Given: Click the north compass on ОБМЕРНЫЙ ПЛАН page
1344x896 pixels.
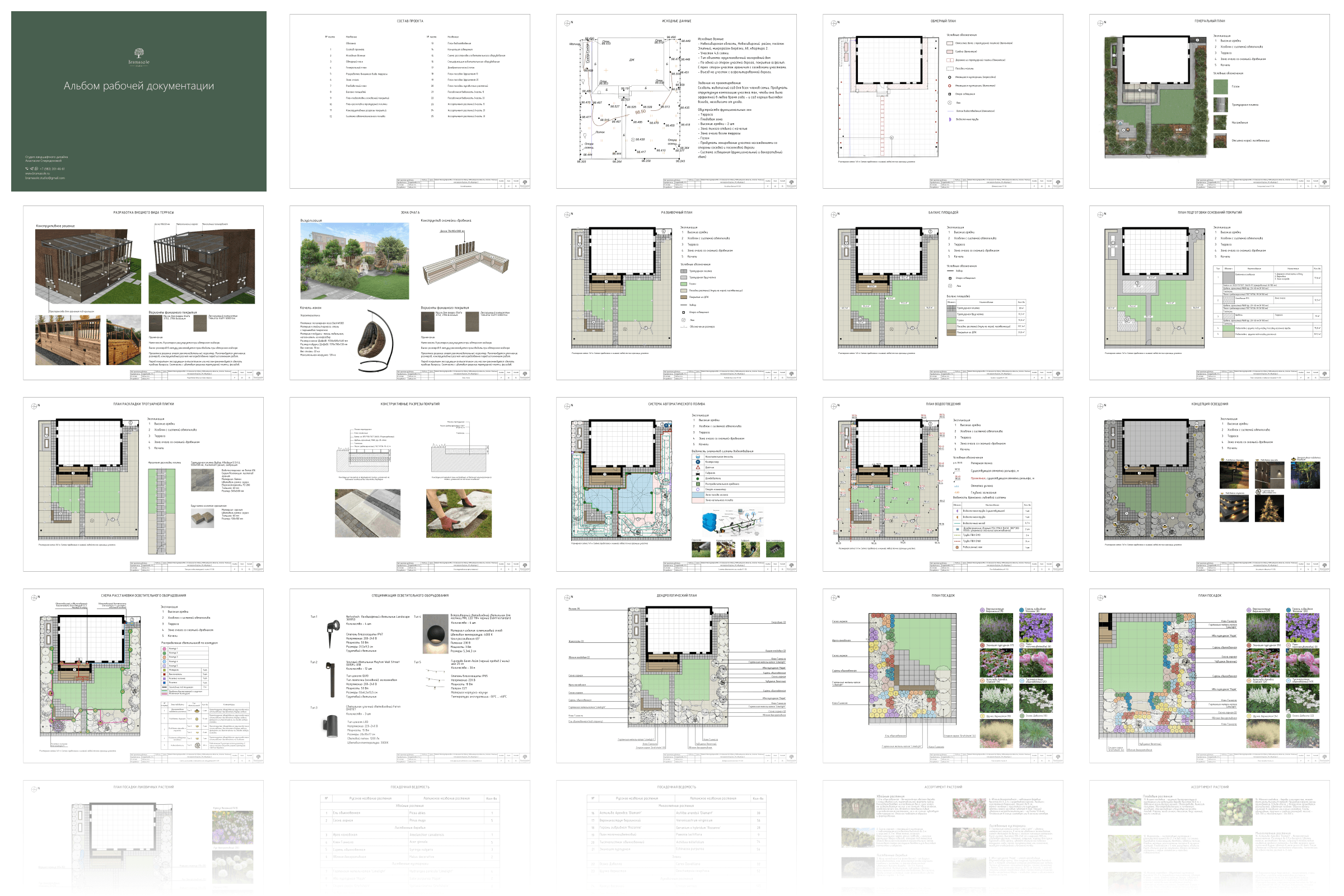Looking at the screenshot, I should (834, 24).
